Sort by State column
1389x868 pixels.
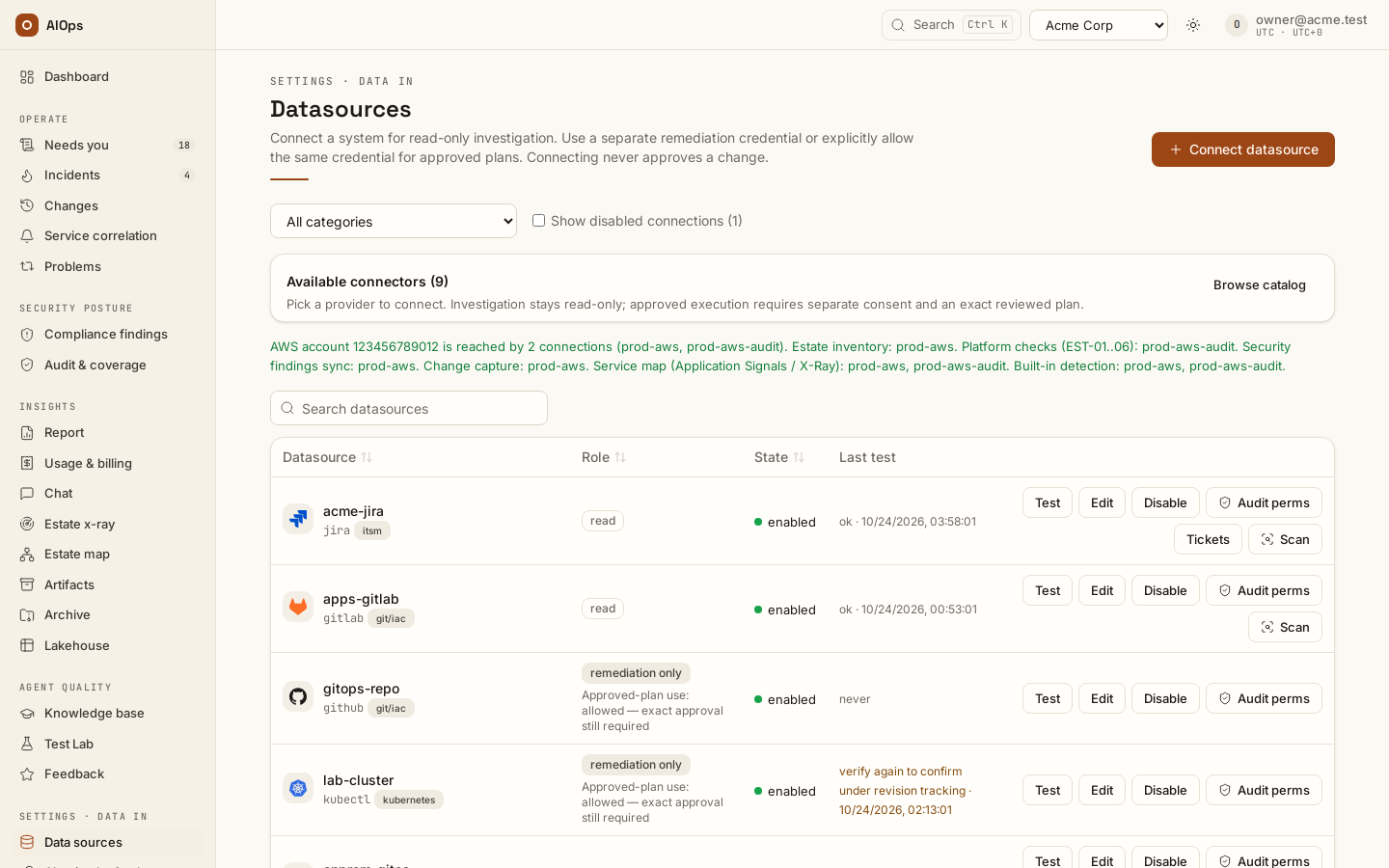779,457
